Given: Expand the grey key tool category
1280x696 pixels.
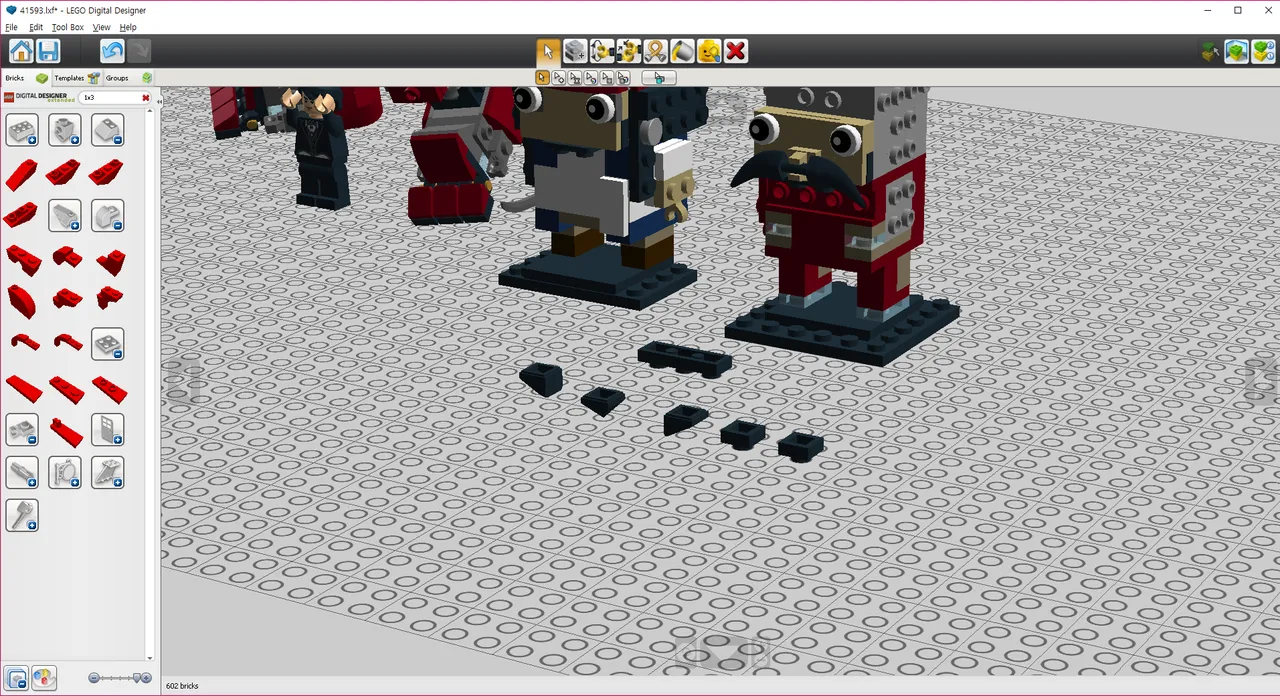Looking at the screenshot, I should [22, 515].
